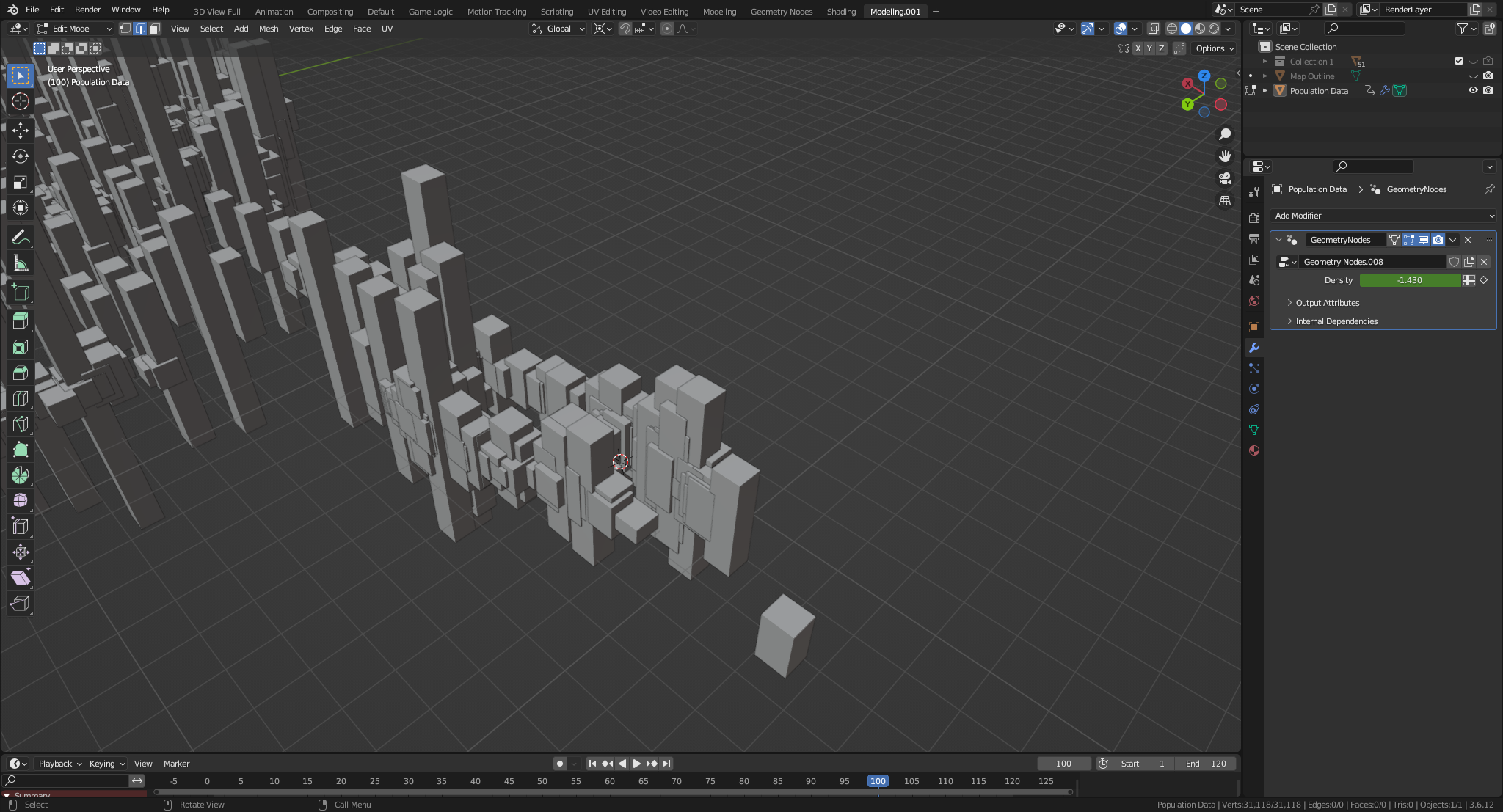Open timeline Marker menu

[x=176, y=764]
